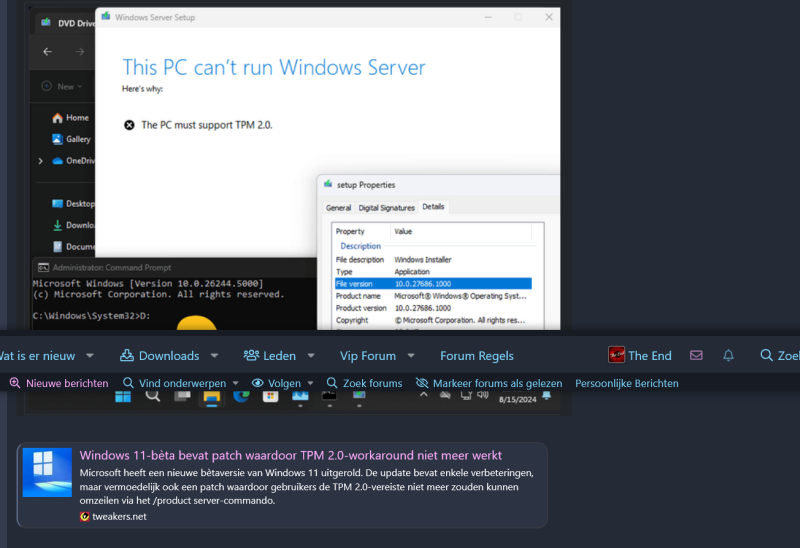Show hidden tray icons chevron in taskbar
Viewport: 800px width, 548px height.
coord(423,395)
